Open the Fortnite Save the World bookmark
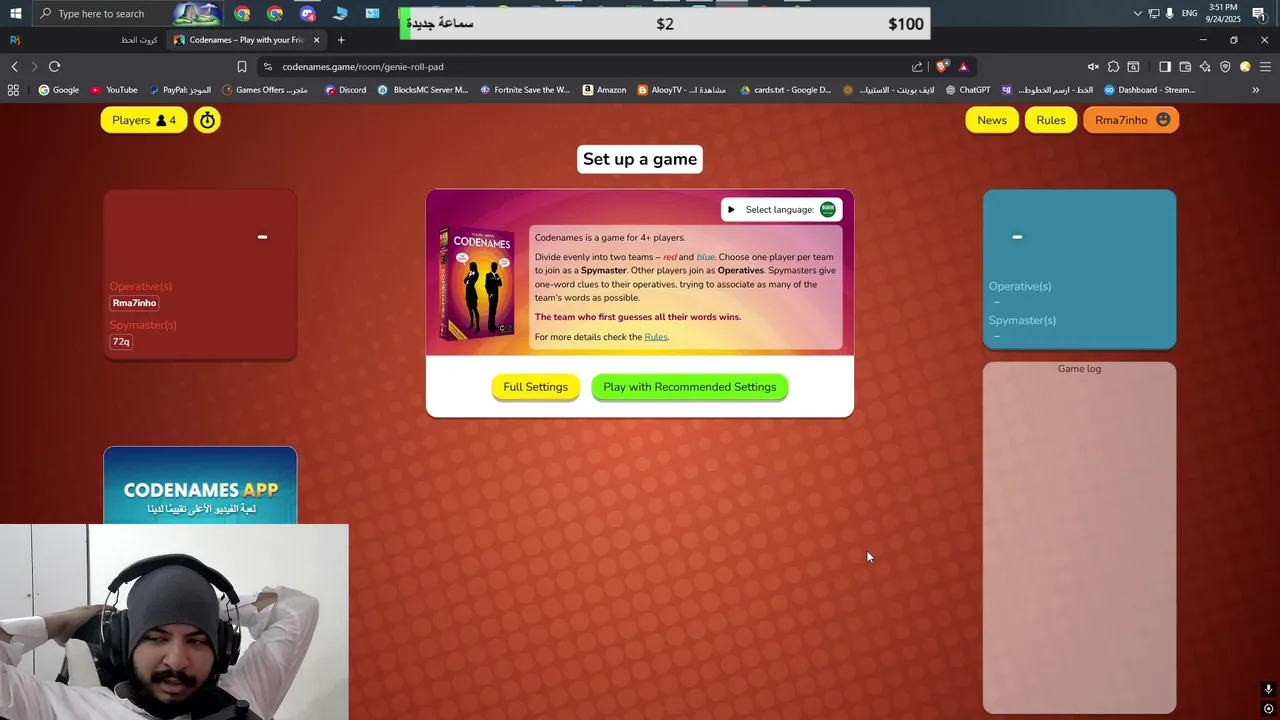1280x720 pixels. [x=524, y=90]
